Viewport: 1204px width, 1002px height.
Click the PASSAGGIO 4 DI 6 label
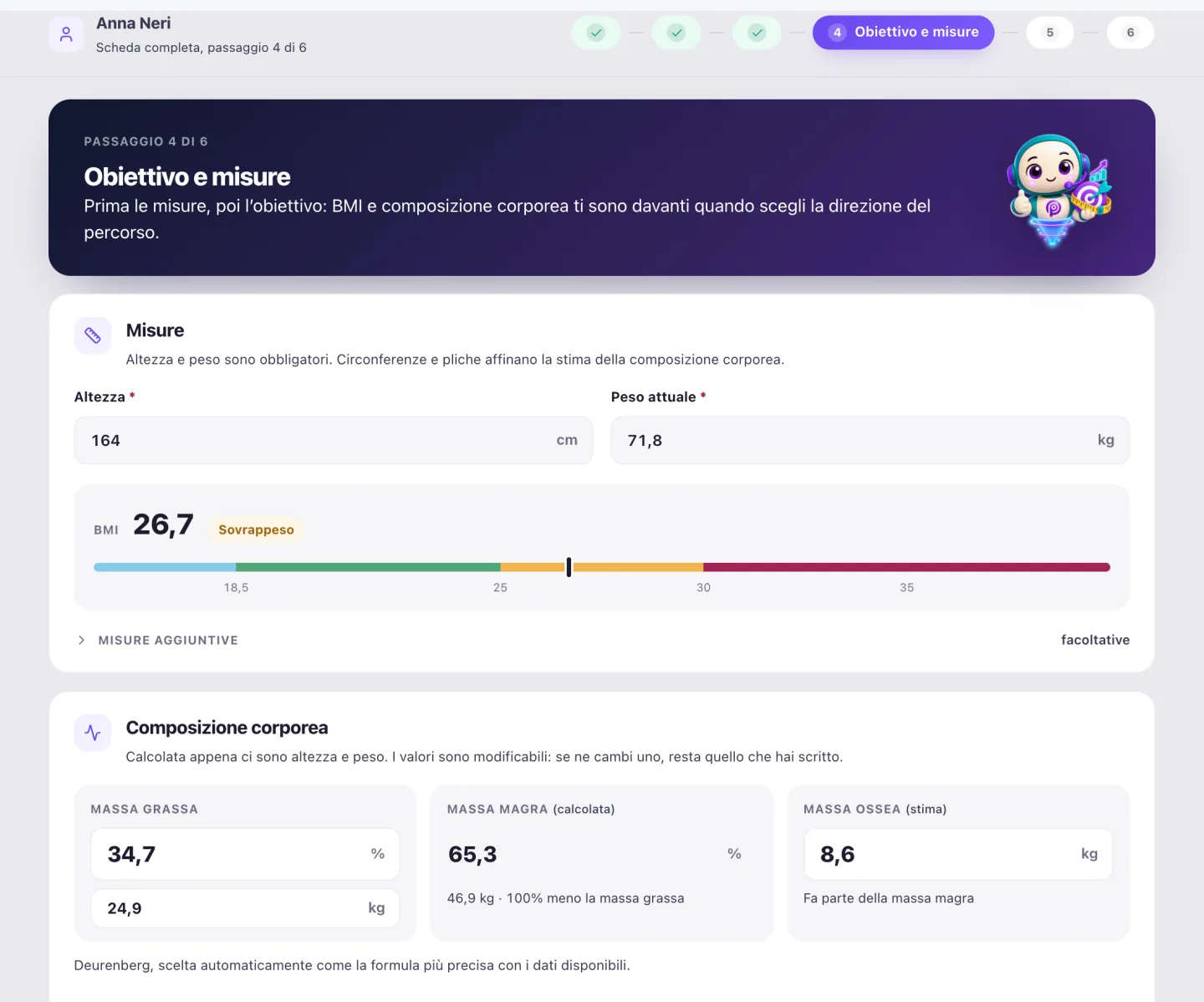point(145,141)
